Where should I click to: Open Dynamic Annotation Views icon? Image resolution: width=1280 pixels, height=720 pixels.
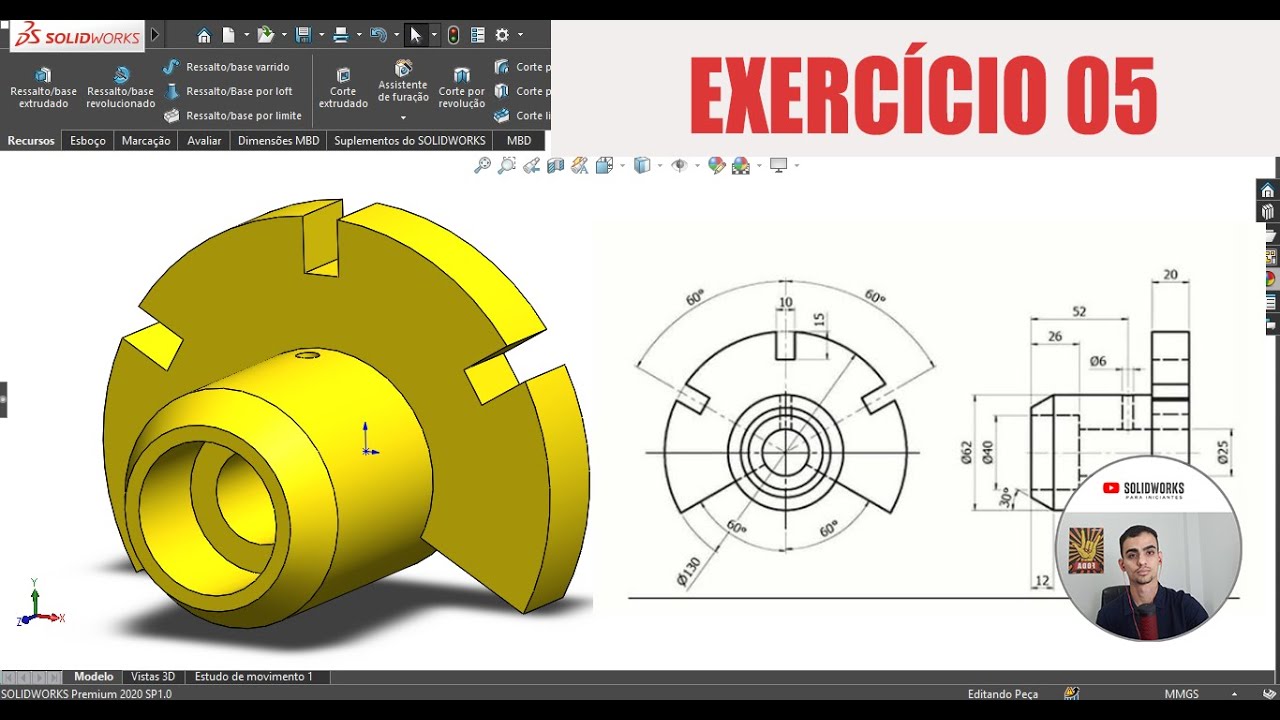pyautogui.click(x=579, y=165)
